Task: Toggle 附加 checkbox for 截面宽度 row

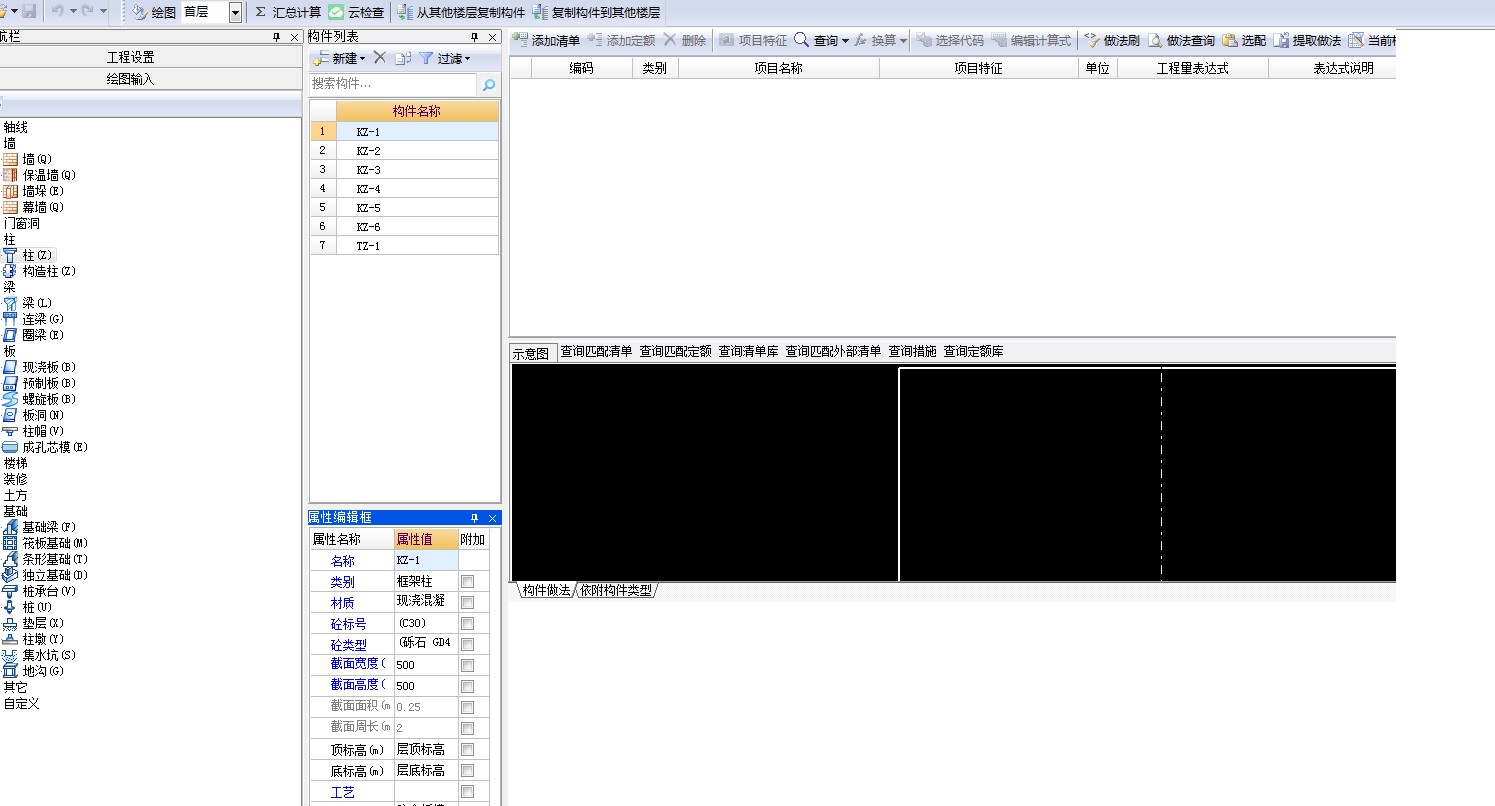Action: 467,665
